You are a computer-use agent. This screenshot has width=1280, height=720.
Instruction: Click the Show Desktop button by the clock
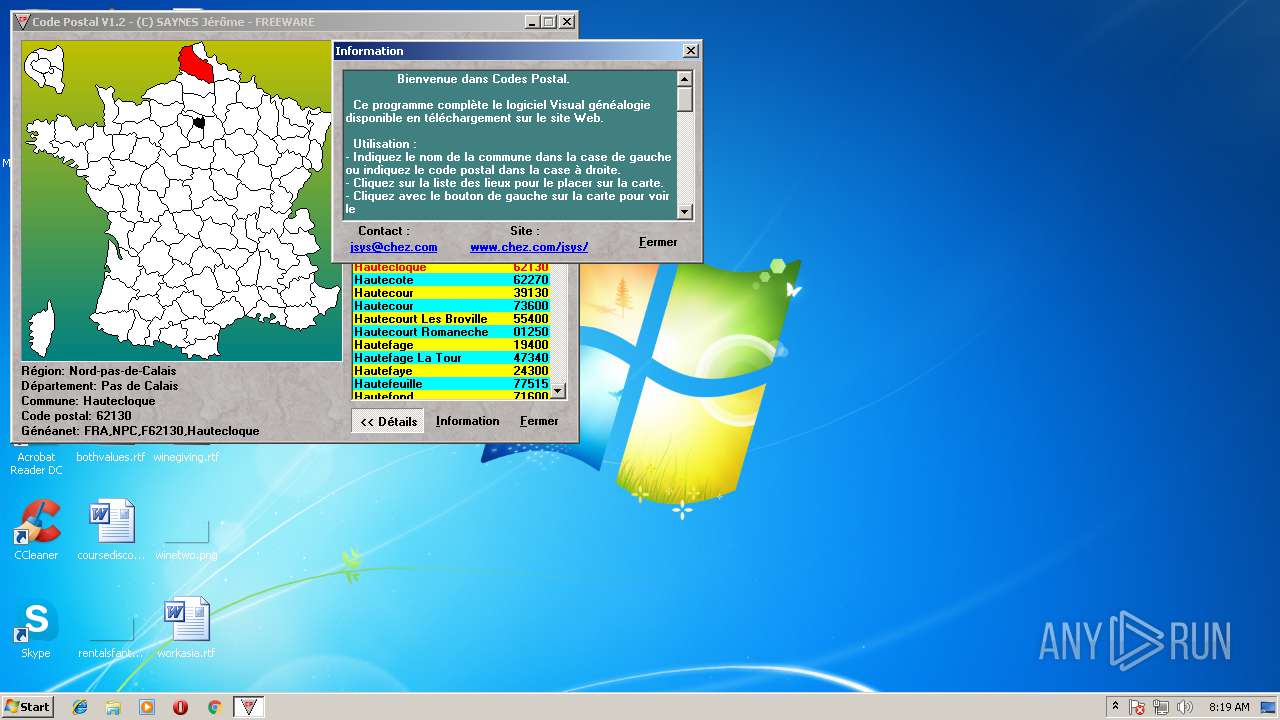click(1270, 707)
